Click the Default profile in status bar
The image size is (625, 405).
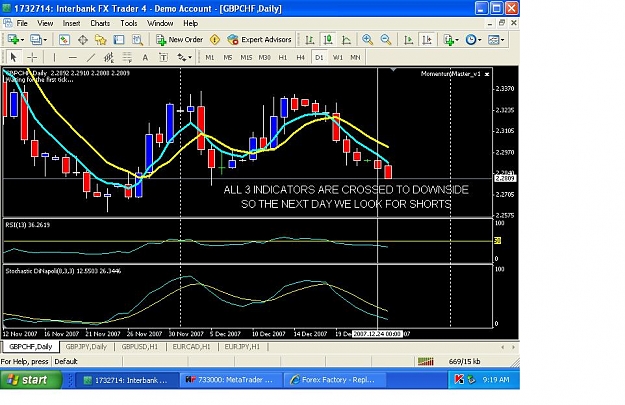coord(66,362)
